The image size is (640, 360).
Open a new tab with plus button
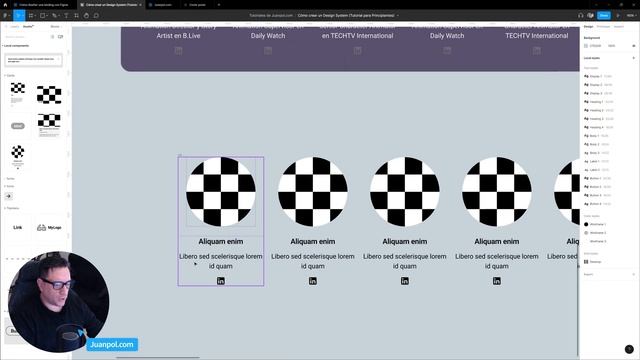(x=219, y=4)
